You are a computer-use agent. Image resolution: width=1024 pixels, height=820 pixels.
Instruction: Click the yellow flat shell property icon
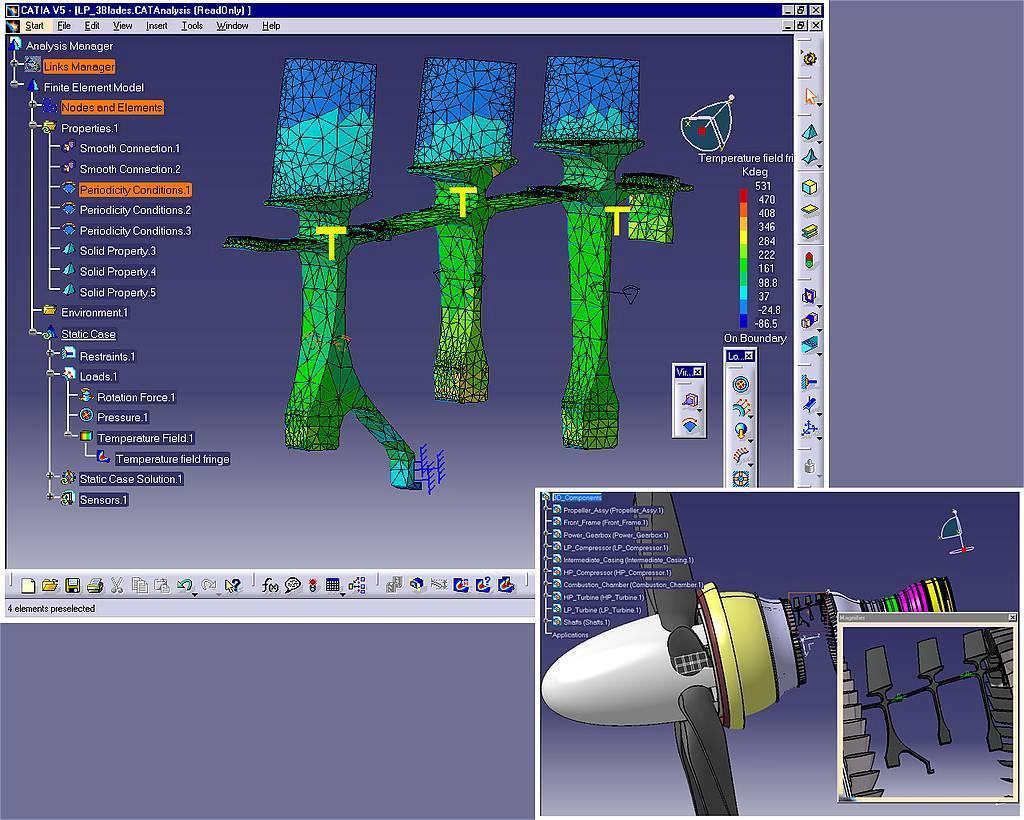point(810,210)
